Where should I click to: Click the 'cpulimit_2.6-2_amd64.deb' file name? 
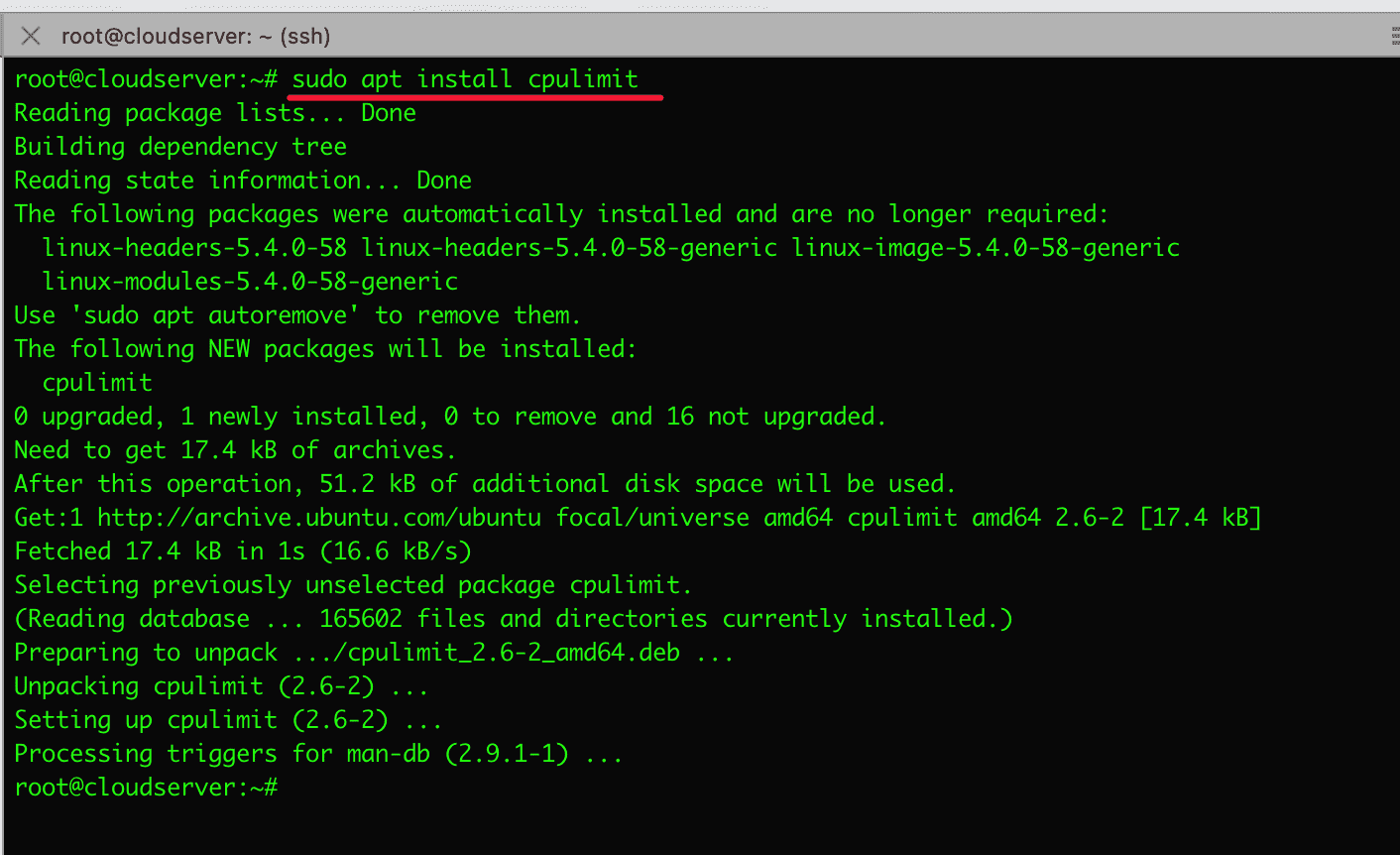coord(513,653)
